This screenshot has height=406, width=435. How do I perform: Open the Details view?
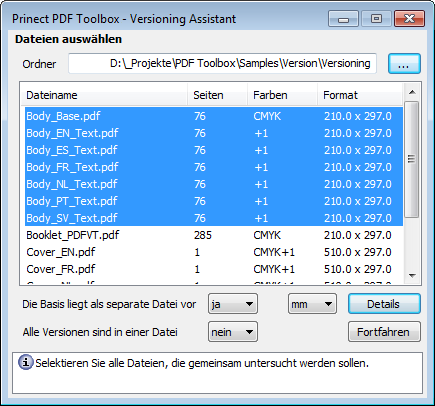coord(384,304)
